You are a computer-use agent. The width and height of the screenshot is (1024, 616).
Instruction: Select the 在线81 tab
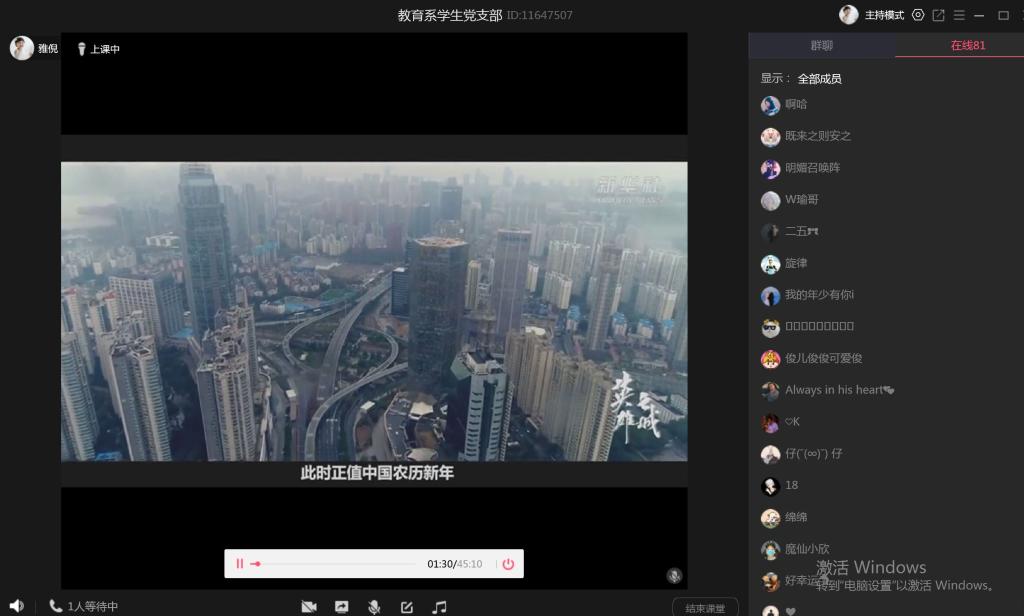pos(967,45)
